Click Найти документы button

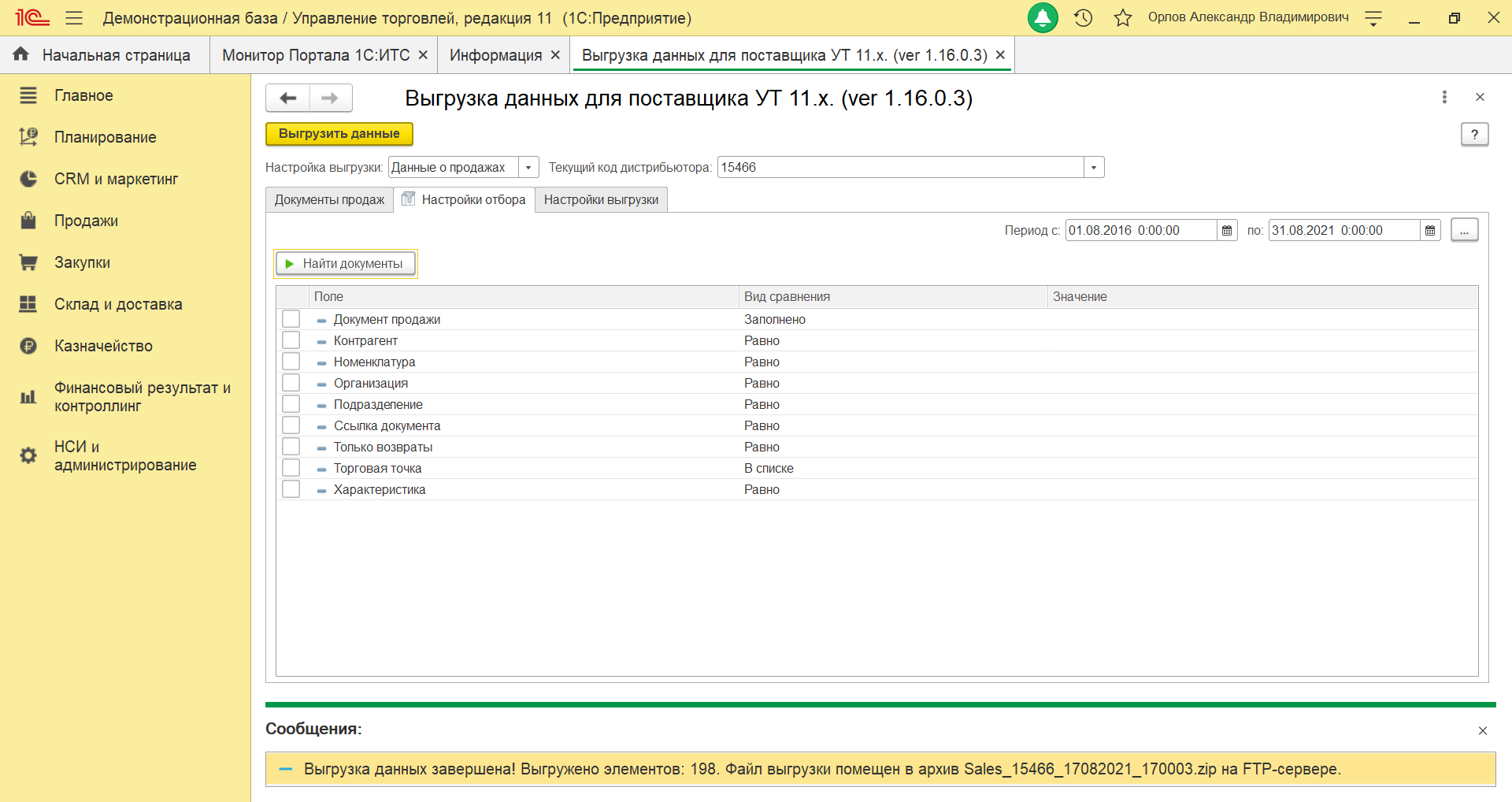pos(346,263)
